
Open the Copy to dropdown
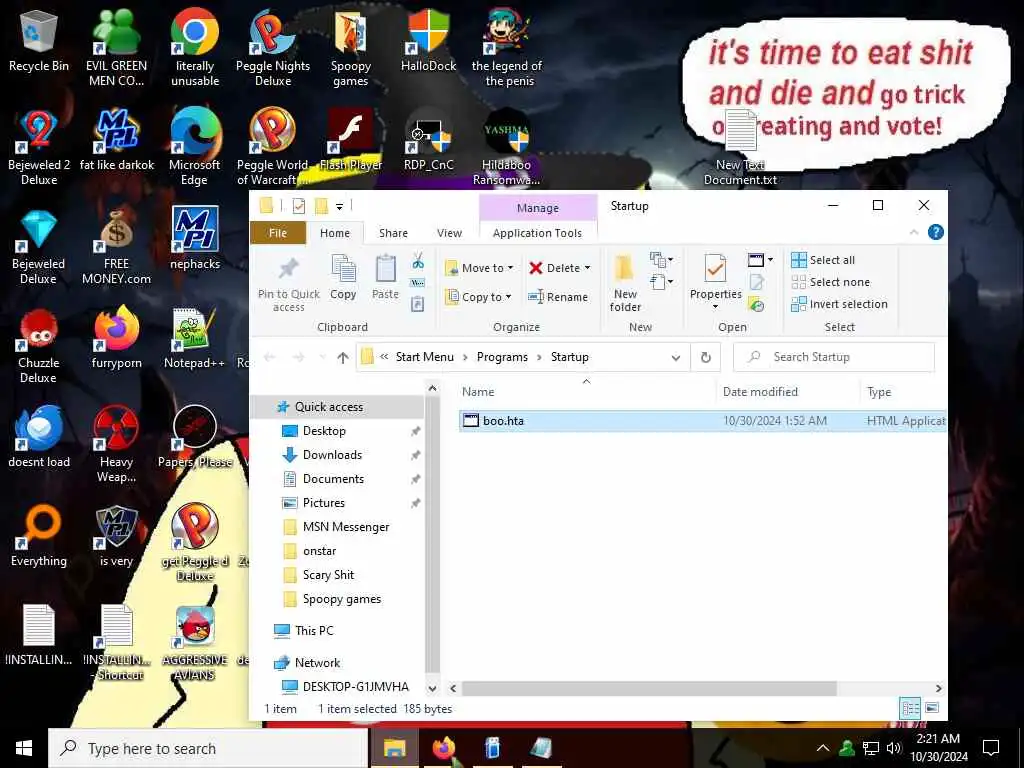[477, 296]
